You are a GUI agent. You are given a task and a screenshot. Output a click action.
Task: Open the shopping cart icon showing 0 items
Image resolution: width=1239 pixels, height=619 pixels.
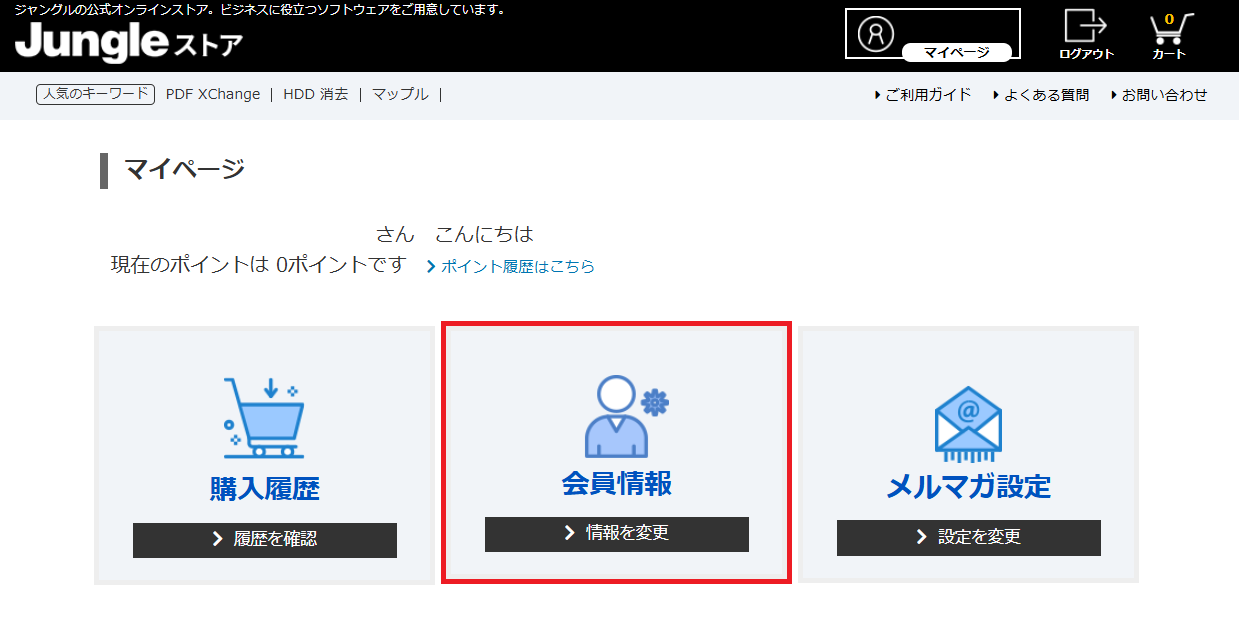[1171, 30]
